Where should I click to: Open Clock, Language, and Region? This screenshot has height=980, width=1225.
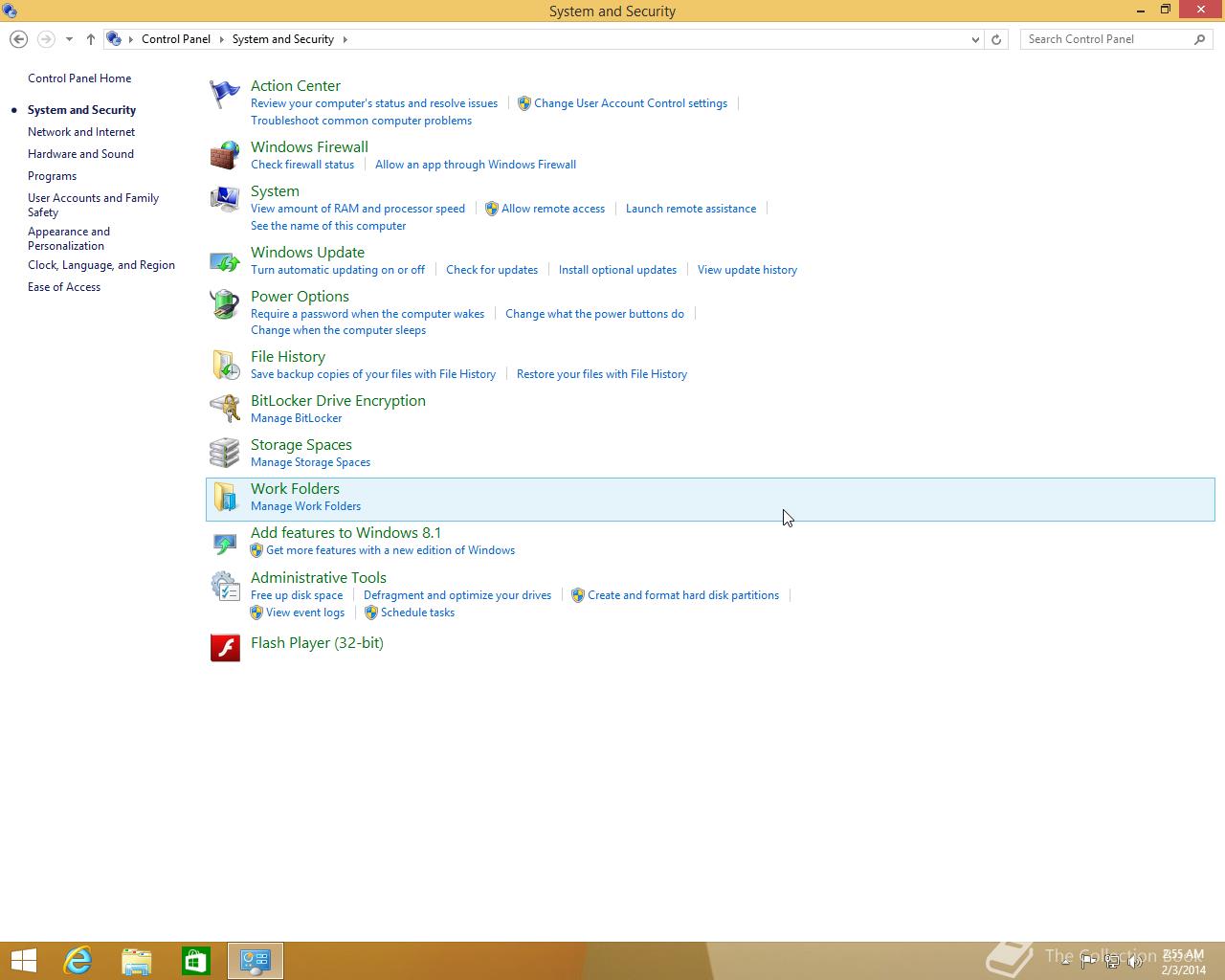(101, 265)
